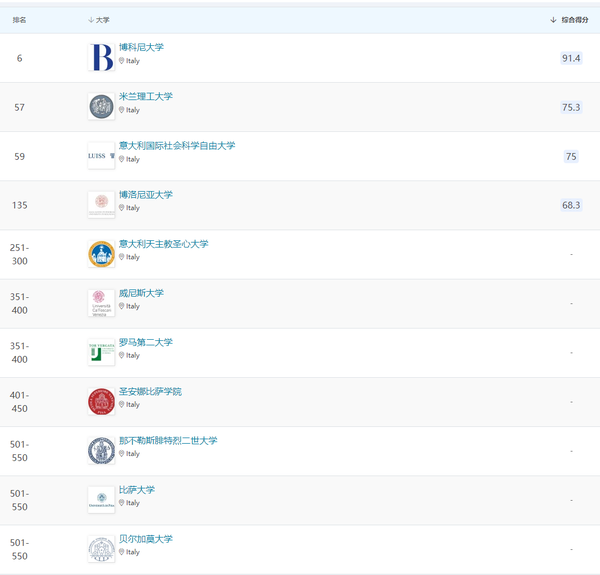Click the location pin icon under 意大利天主教圣心大学
Screen dimensions: 600x575
121,257
